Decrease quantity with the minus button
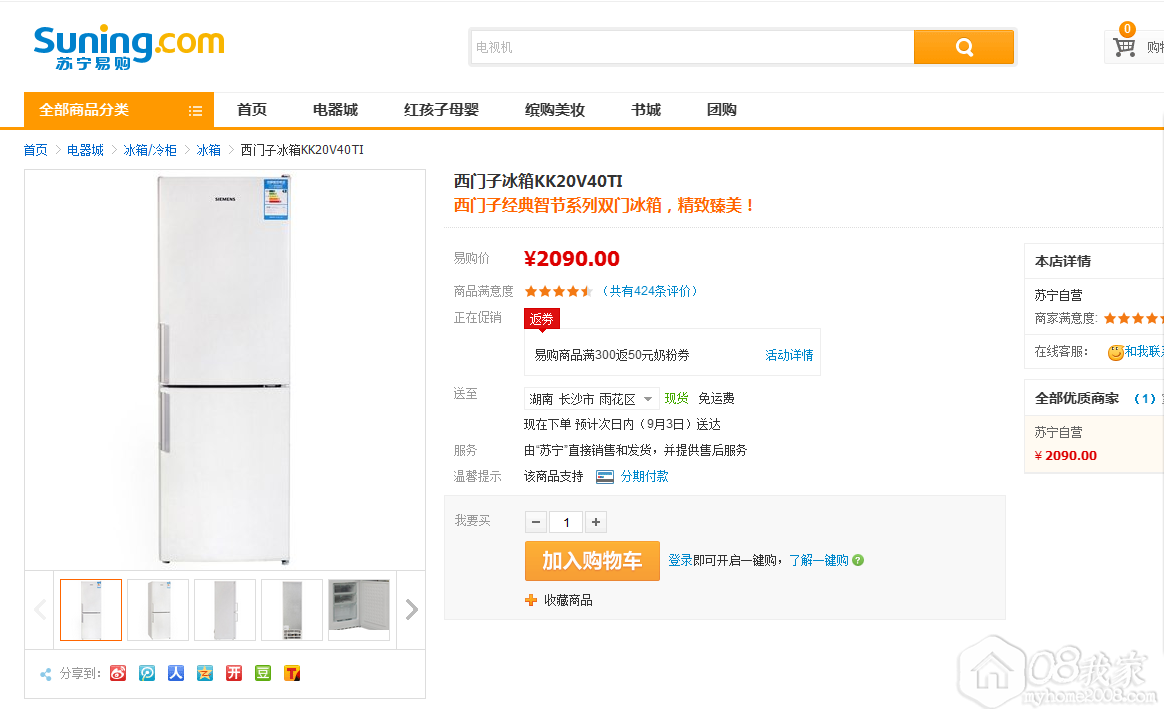Screen dimensions: 1164x714 click(x=536, y=522)
